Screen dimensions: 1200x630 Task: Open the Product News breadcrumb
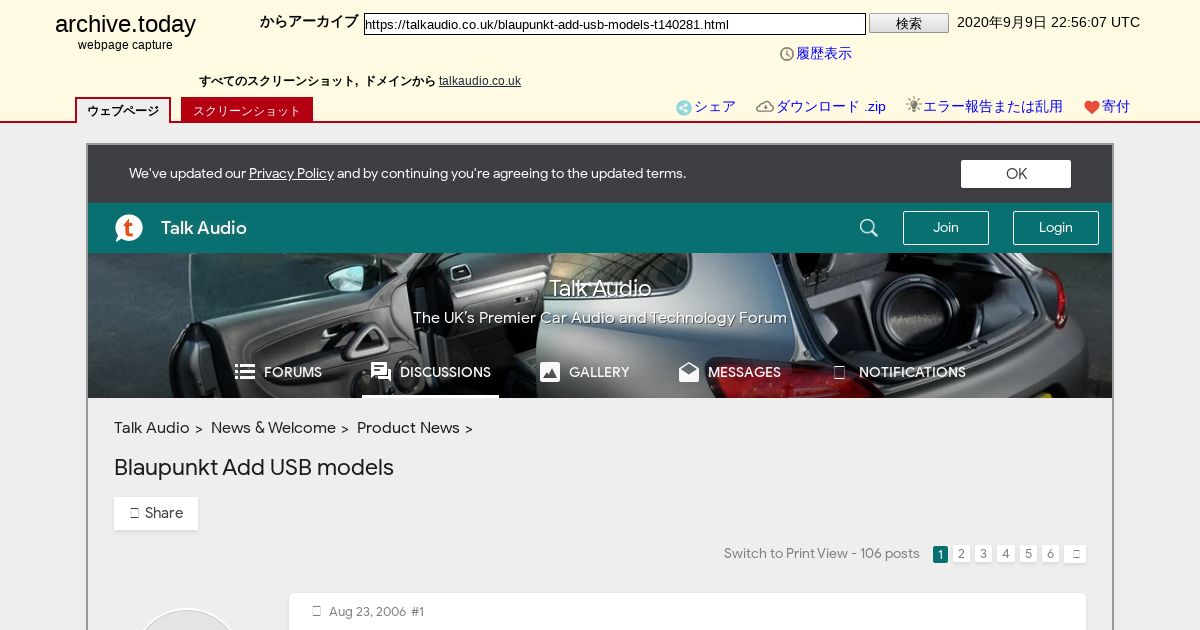click(x=408, y=428)
